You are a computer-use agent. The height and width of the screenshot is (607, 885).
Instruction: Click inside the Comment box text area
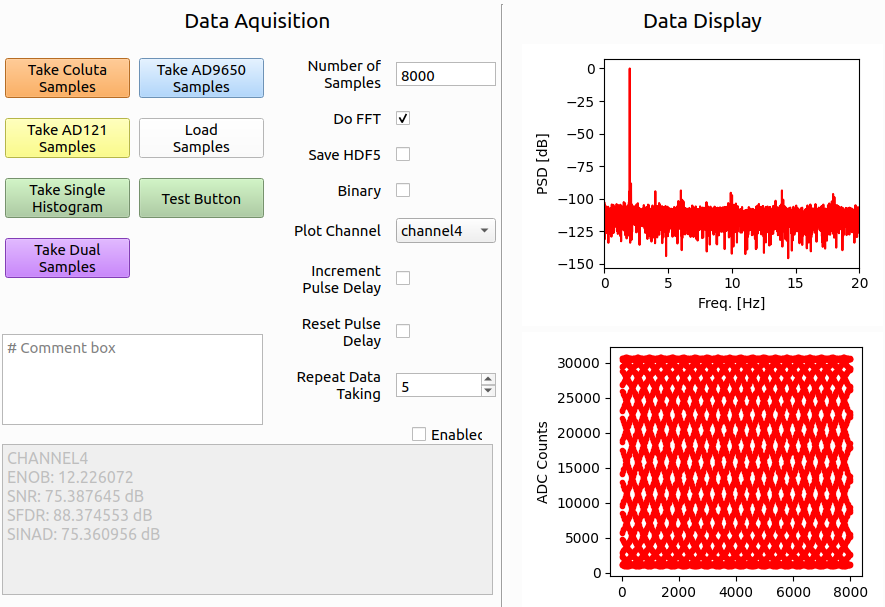click(x=132, y=380)
